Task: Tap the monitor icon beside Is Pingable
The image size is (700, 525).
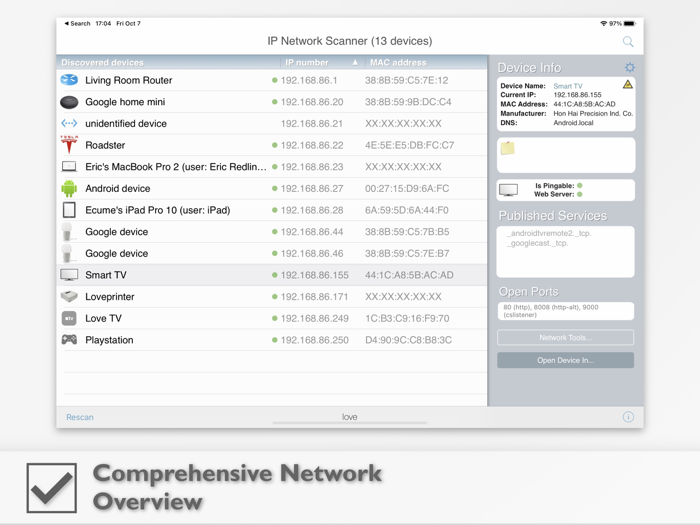Action: click(x=508, y=190)
